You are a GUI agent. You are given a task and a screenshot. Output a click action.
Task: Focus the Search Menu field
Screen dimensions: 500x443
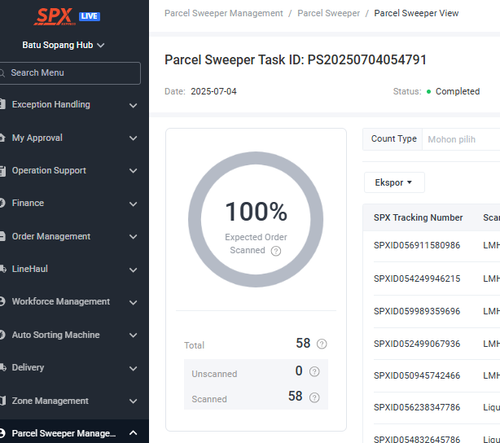point(70,73)
